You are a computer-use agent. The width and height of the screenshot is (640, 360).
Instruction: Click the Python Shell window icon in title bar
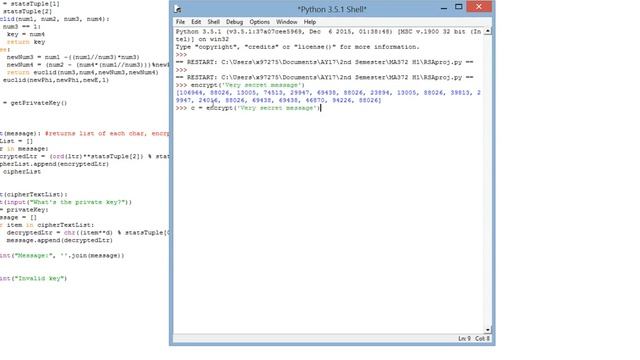[x=178, y=9]
